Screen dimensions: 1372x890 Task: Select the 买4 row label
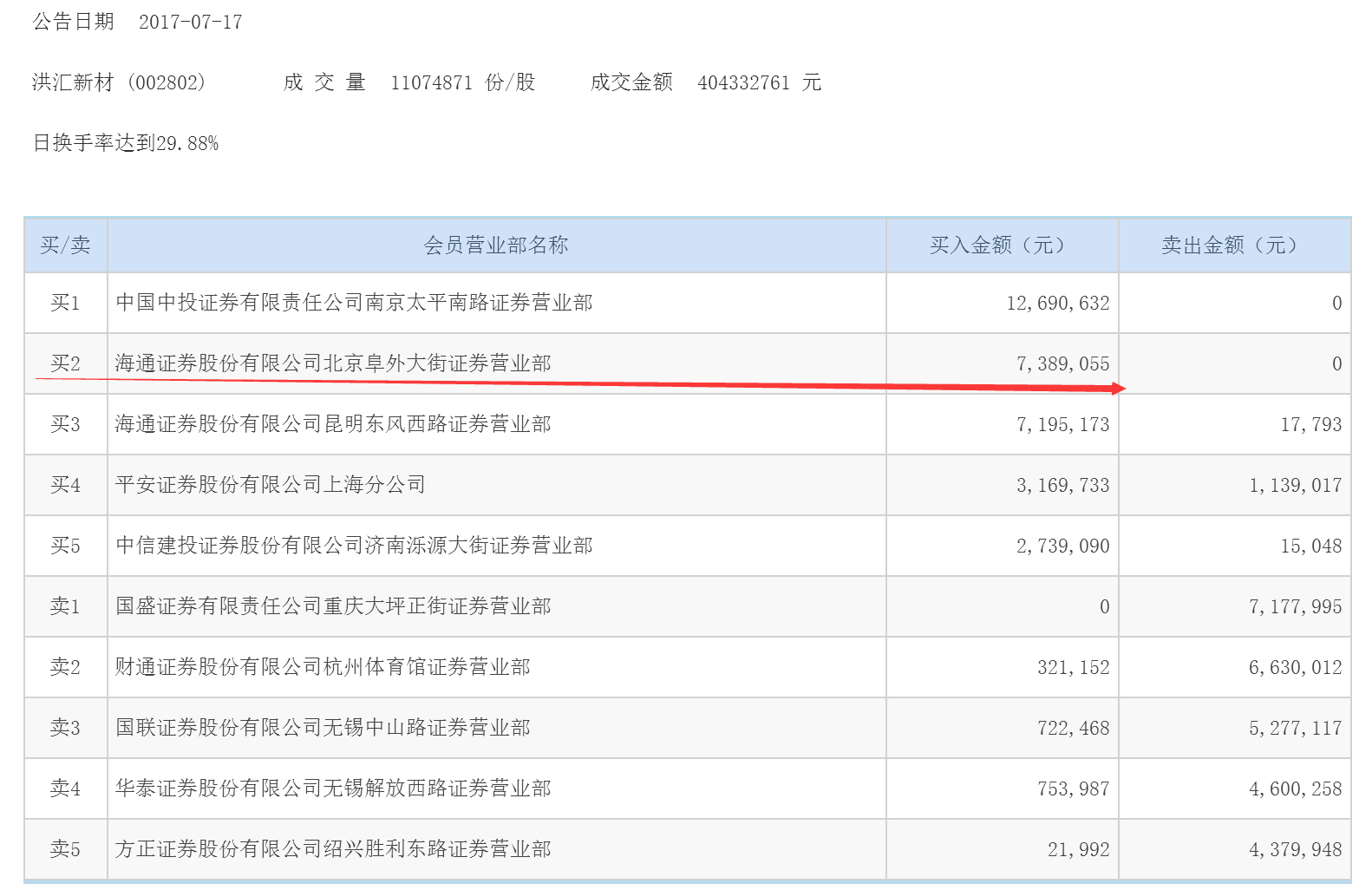65,485
